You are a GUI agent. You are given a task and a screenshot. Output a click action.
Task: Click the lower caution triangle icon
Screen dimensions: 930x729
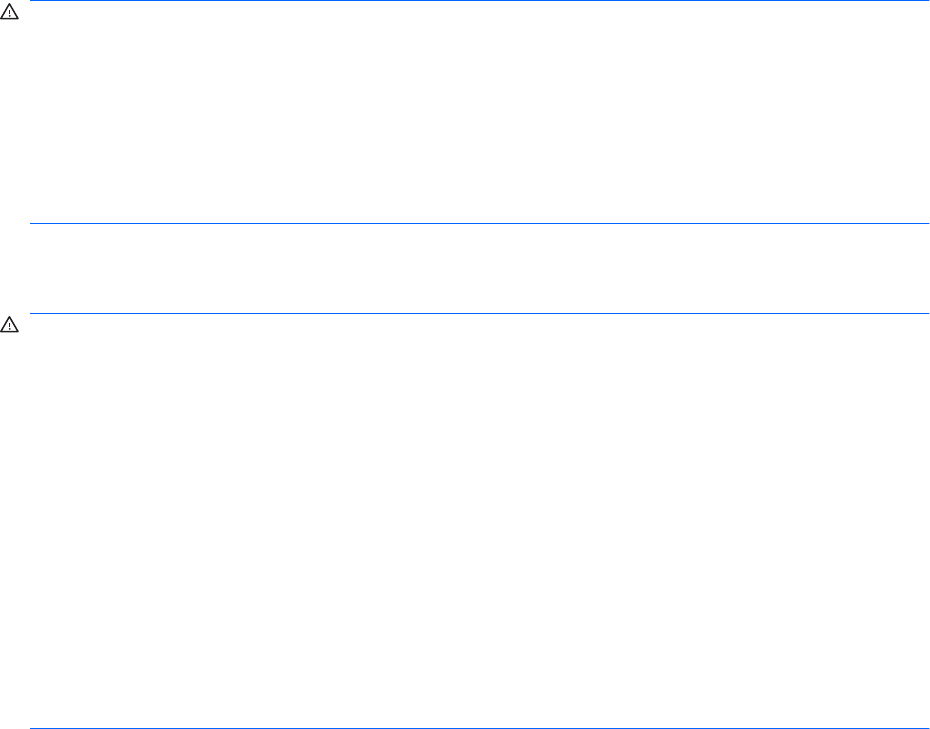[x=9, y=326]
